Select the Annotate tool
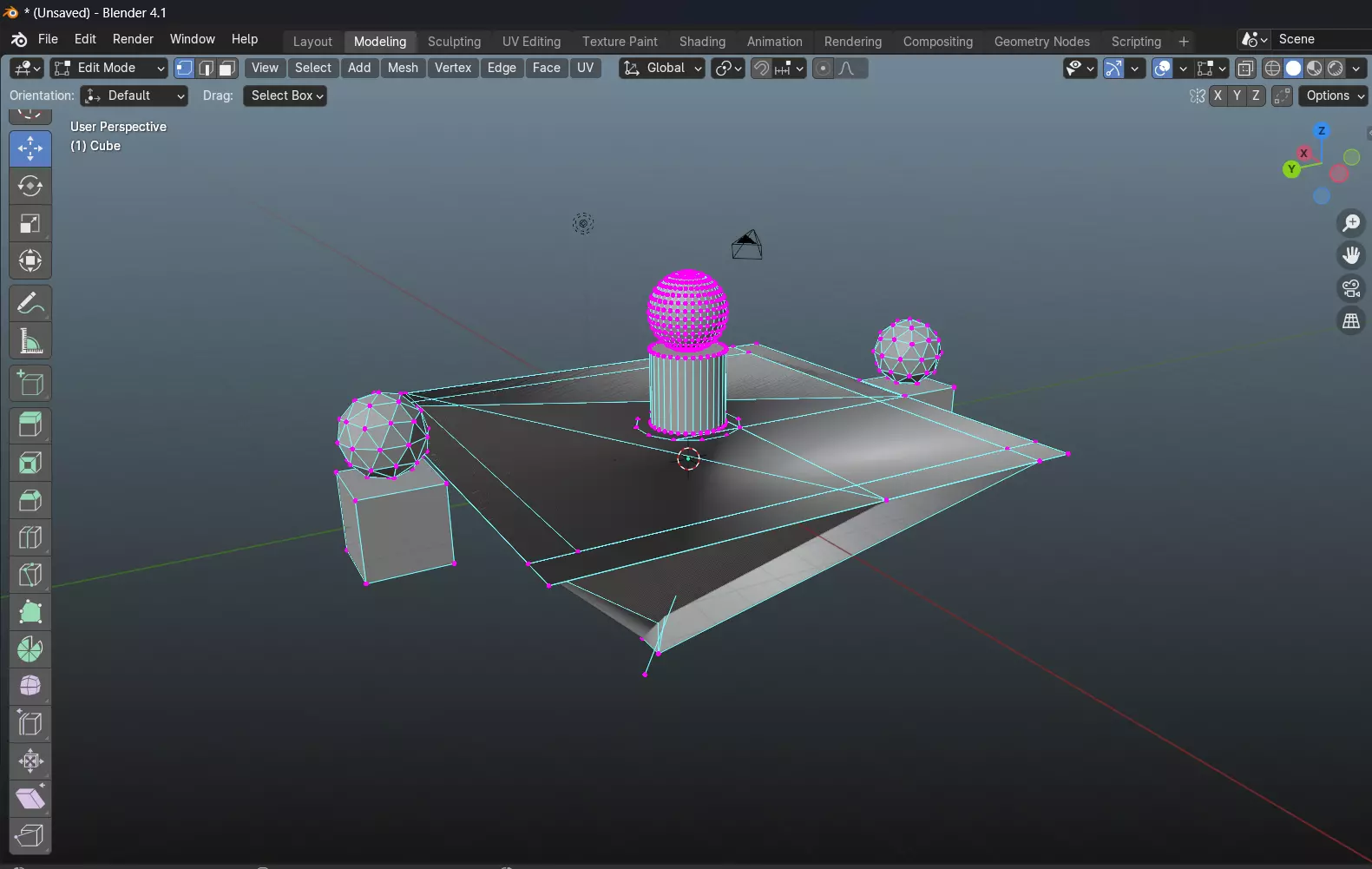1372x869 pixels. (30, 303)
